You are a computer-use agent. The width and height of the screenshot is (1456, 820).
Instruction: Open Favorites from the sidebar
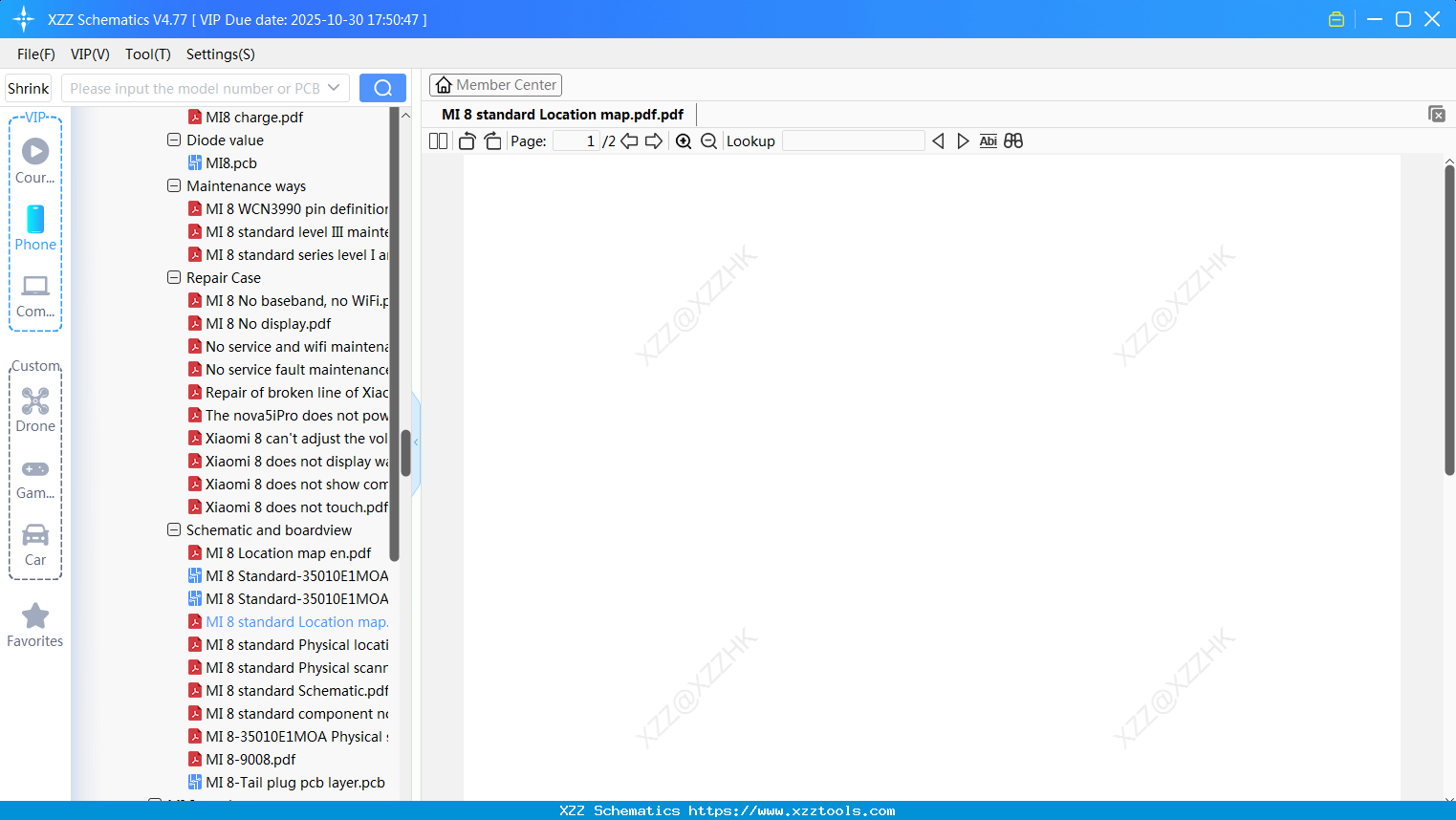pyautogui.click(x=35, y=625)
